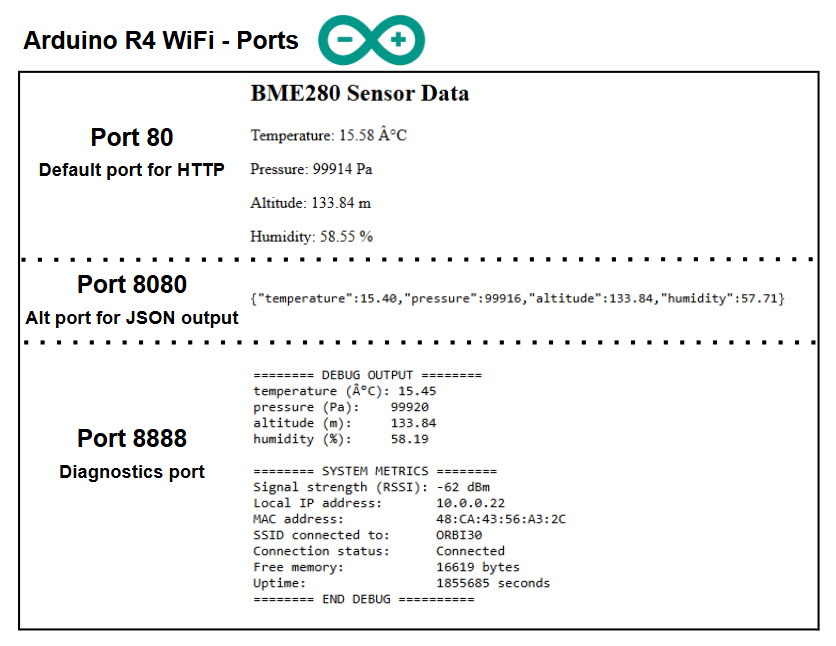Viewport: 836px width, 646px height.
Task: Click the plus symbol in Arduino logo
Action: pos(398,40)
